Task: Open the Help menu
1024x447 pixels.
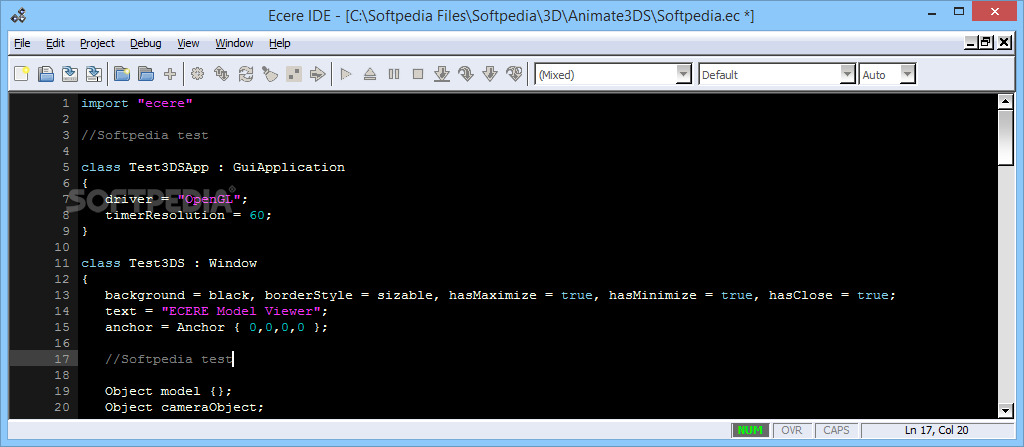Action: [x=280, y=43]
